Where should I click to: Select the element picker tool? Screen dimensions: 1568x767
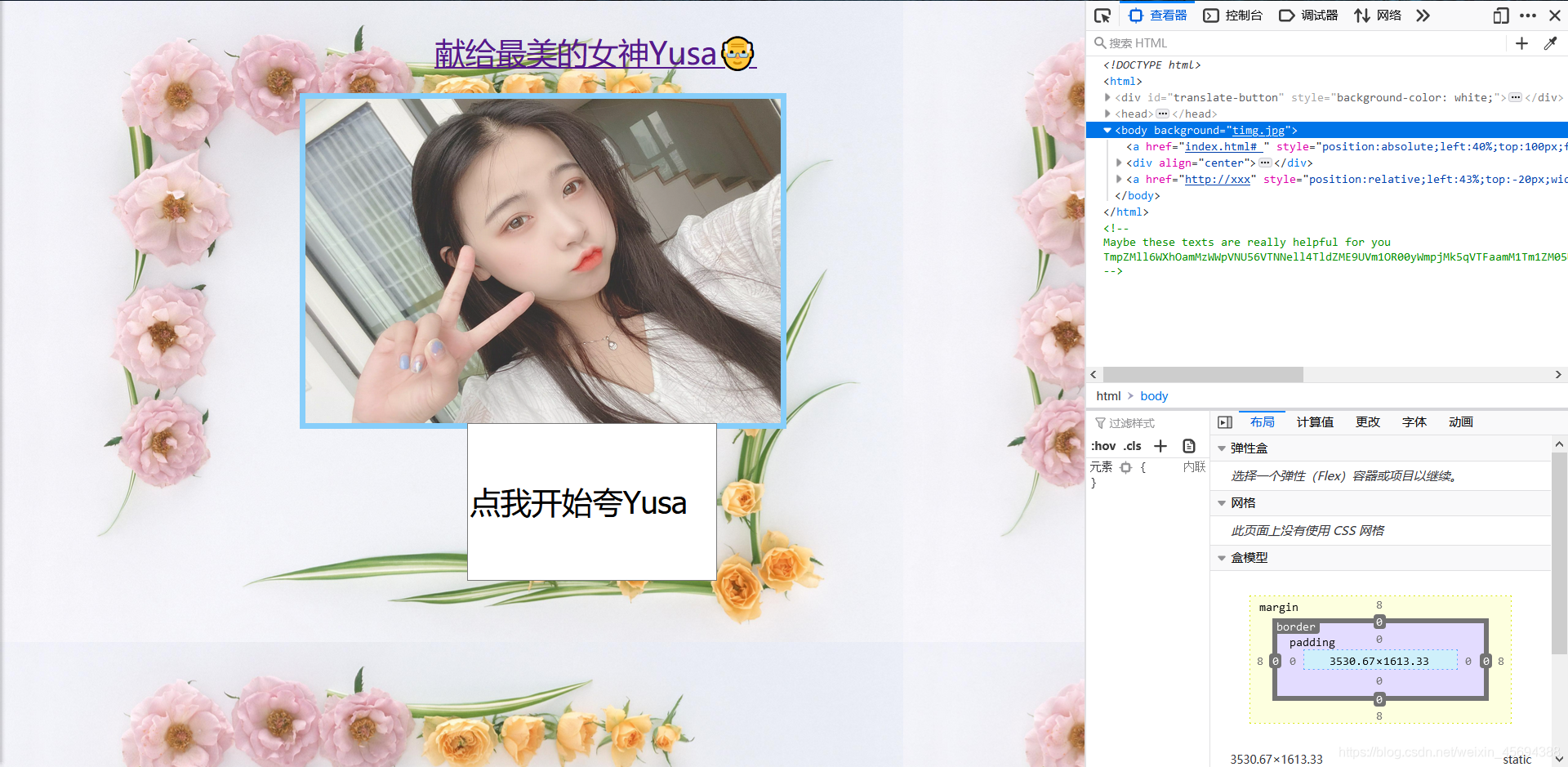point(1102,15)
